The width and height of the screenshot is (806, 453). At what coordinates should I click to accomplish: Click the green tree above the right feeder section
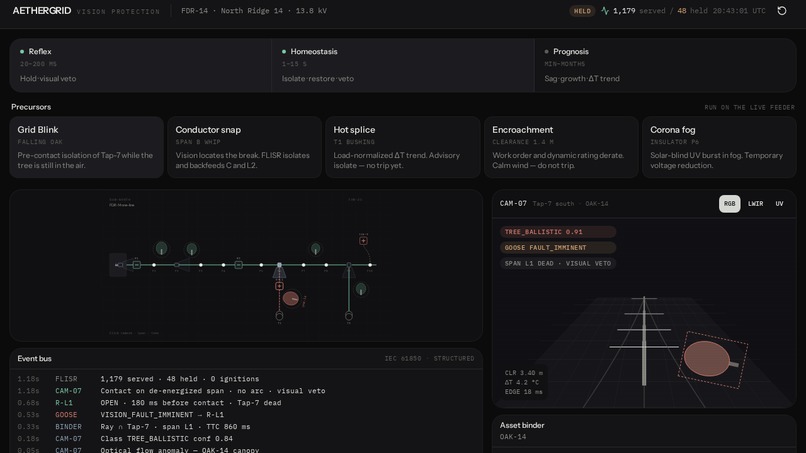click(316, 249)
